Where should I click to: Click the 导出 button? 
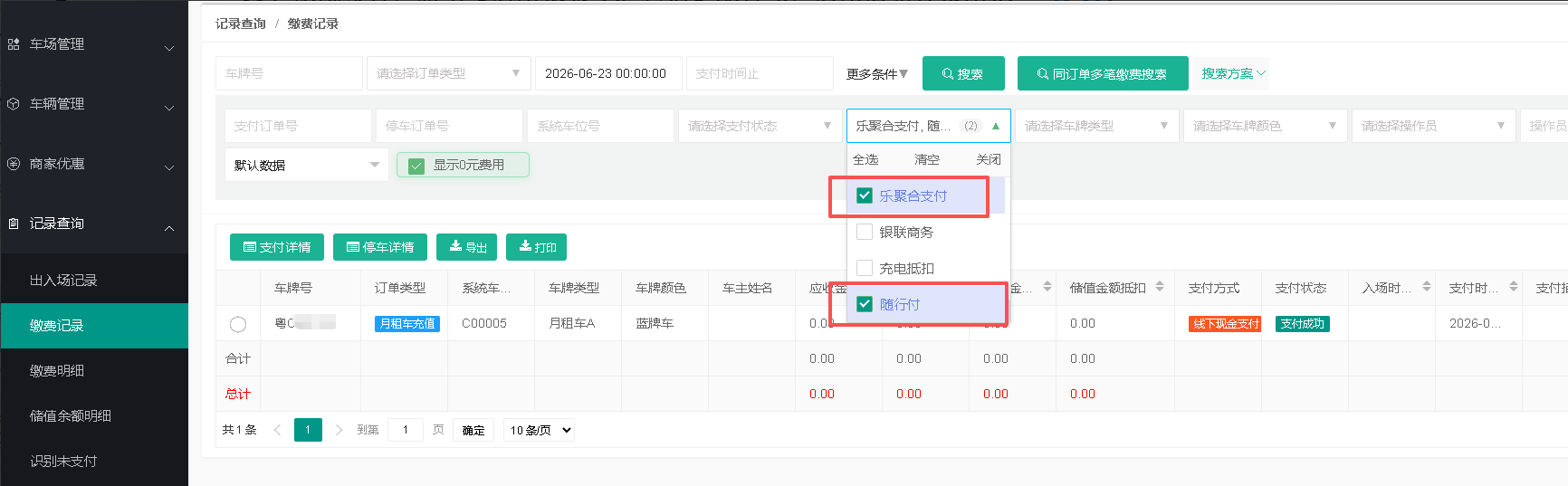click(467, 247)
